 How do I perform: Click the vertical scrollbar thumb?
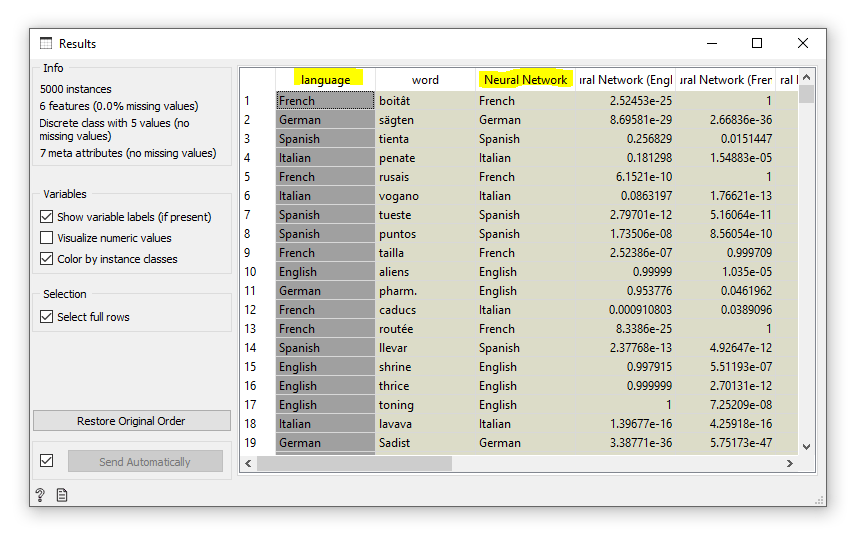[x=806, y=94]
